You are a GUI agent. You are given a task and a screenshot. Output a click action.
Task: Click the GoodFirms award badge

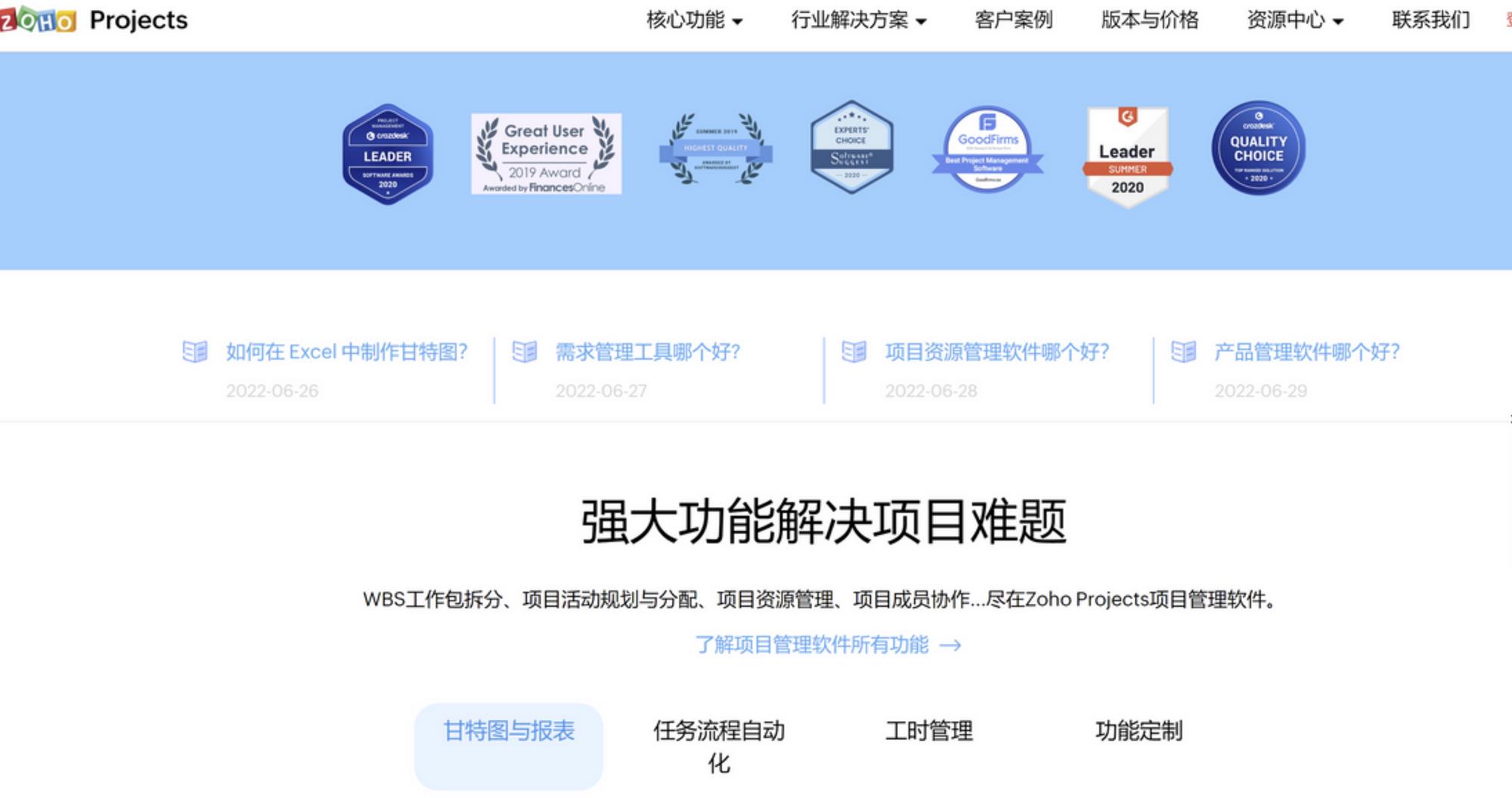click(x=987, y=150)
